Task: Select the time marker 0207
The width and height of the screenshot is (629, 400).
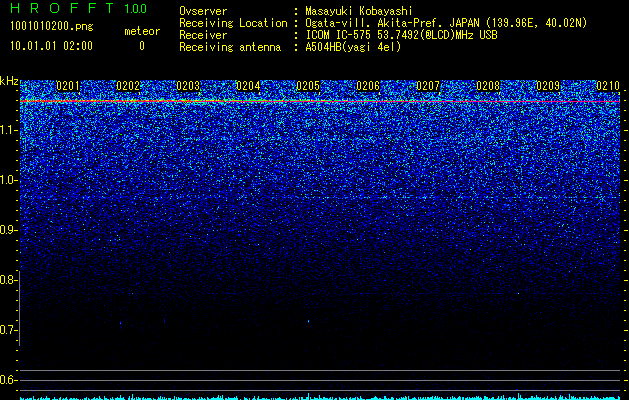Action: click(x=428, y=86)
